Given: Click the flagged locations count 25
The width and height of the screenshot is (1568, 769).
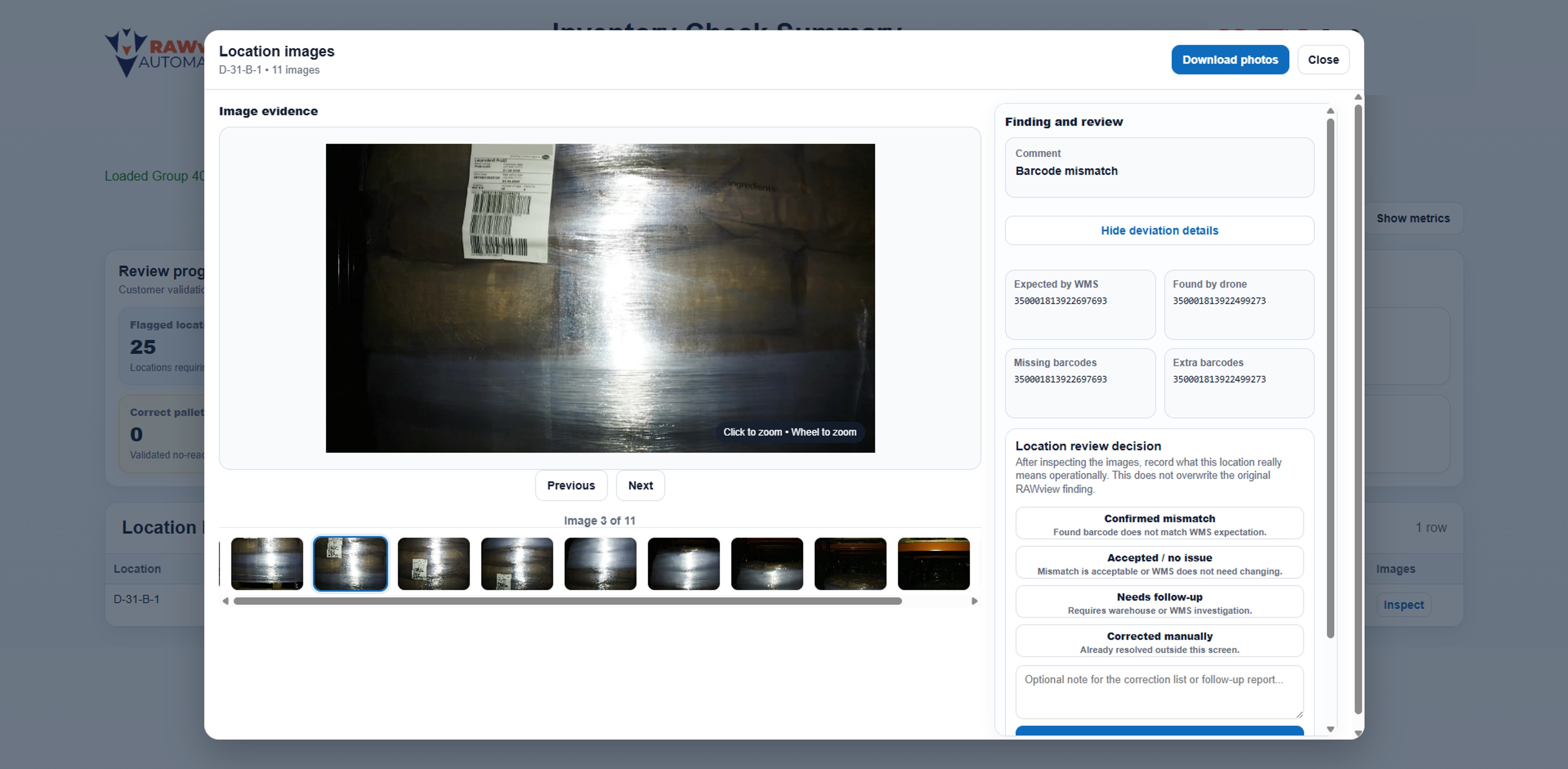Looking at the screenshot, I should pyautogui.click(x=143, y=347).
